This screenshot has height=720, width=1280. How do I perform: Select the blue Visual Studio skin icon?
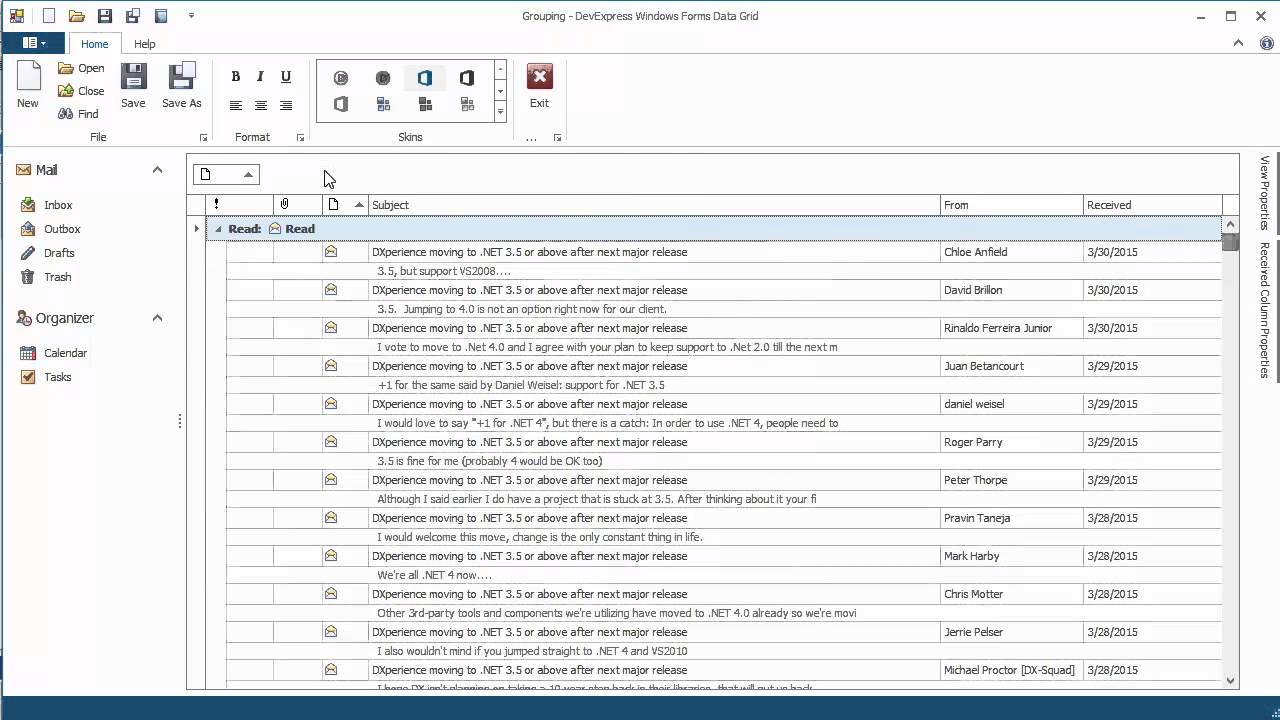pos(383,104)
